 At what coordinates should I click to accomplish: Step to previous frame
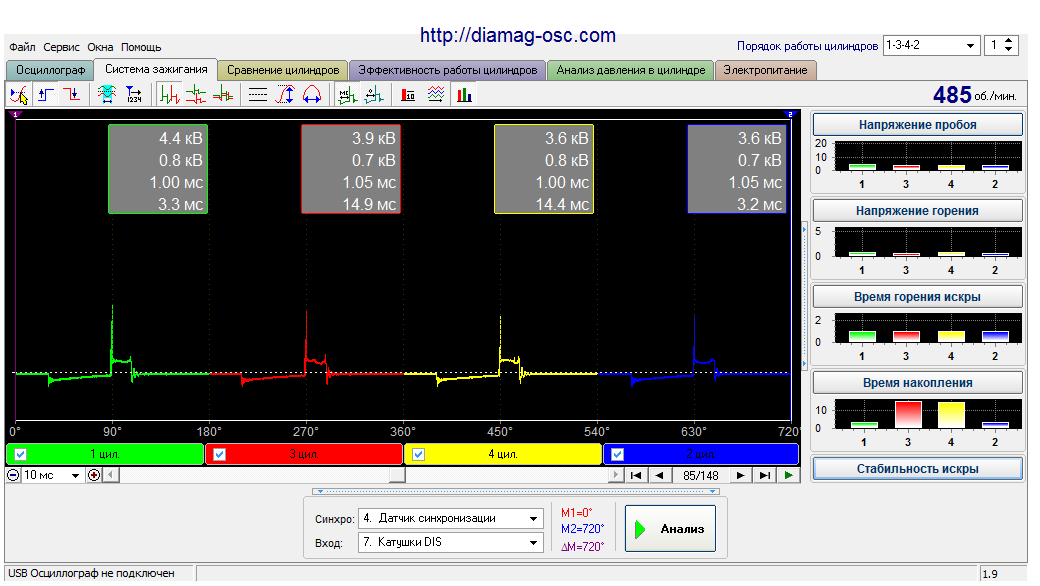click(x=659, y=475)
